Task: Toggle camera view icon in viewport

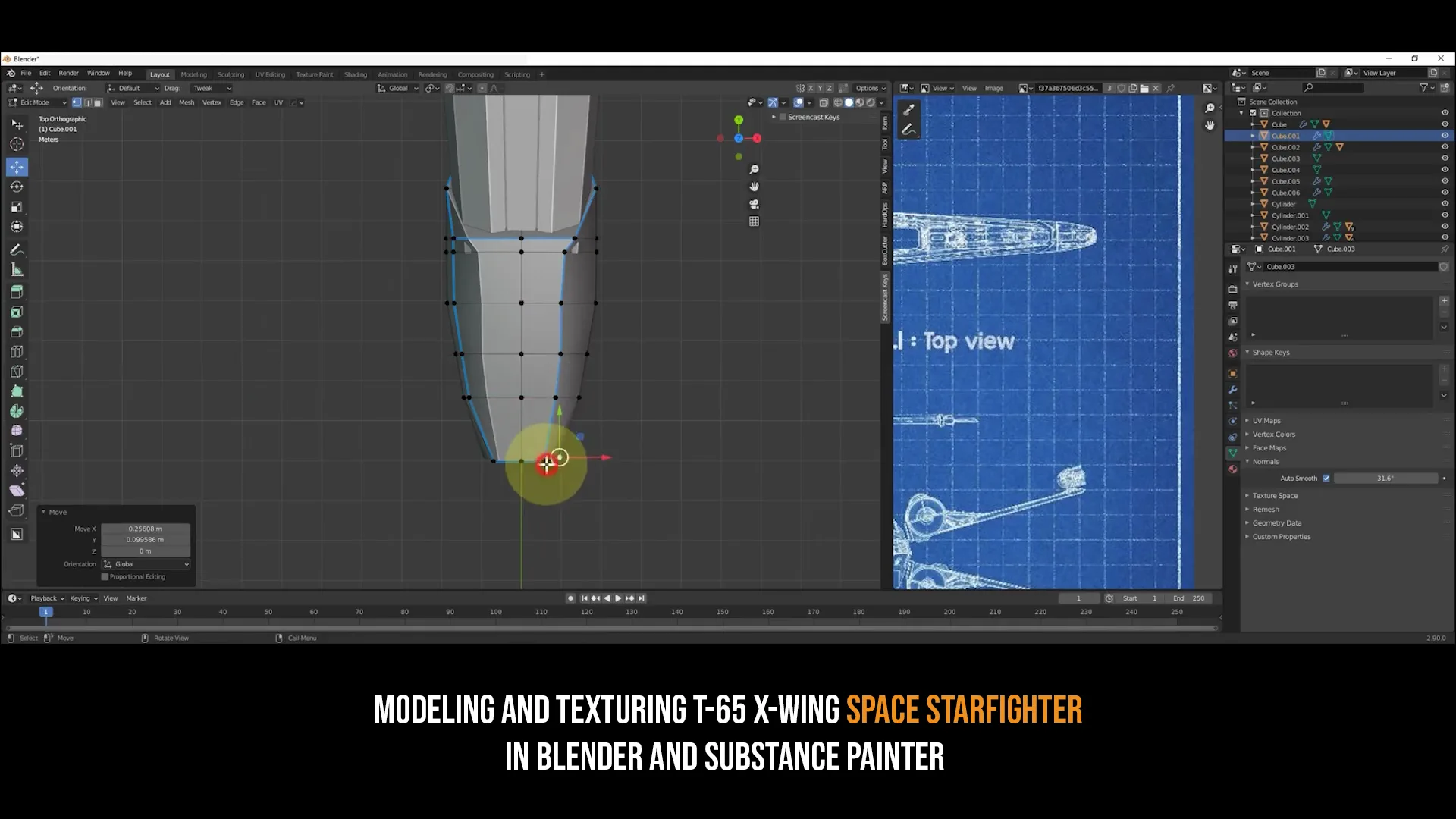Action: tap(754, 204)
